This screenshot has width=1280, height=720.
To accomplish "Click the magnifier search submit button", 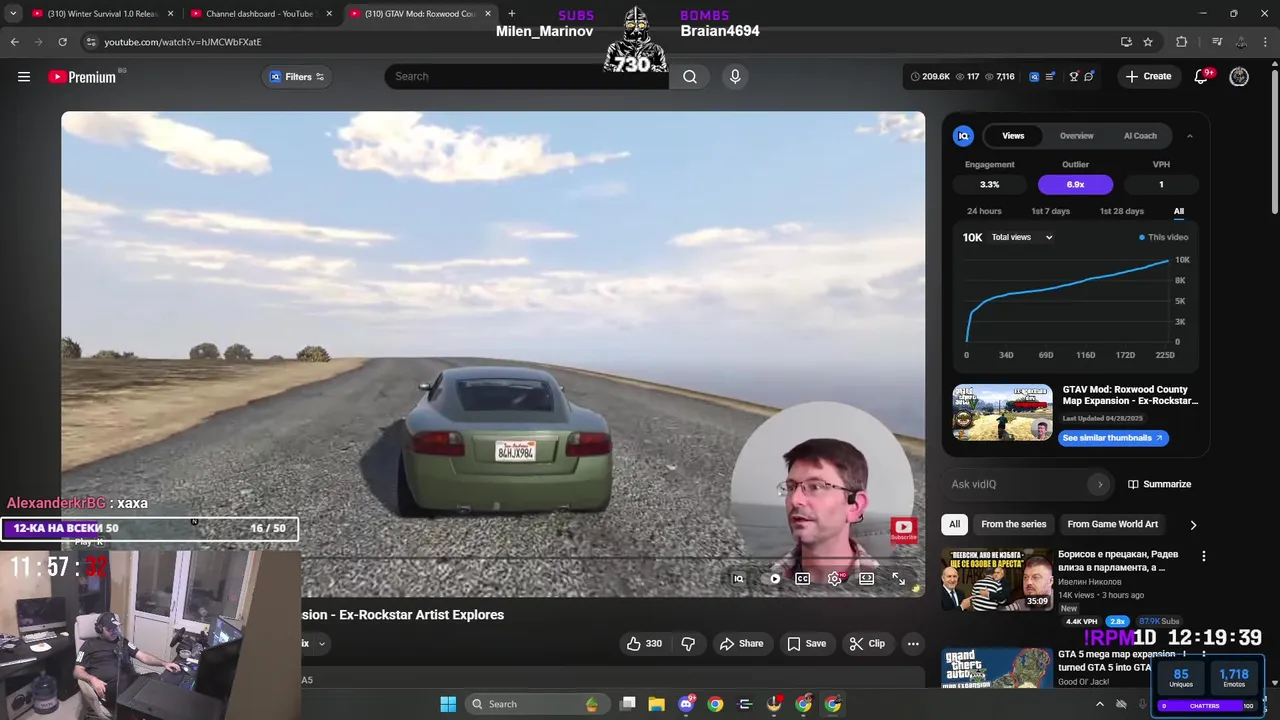I will [690, 77].
